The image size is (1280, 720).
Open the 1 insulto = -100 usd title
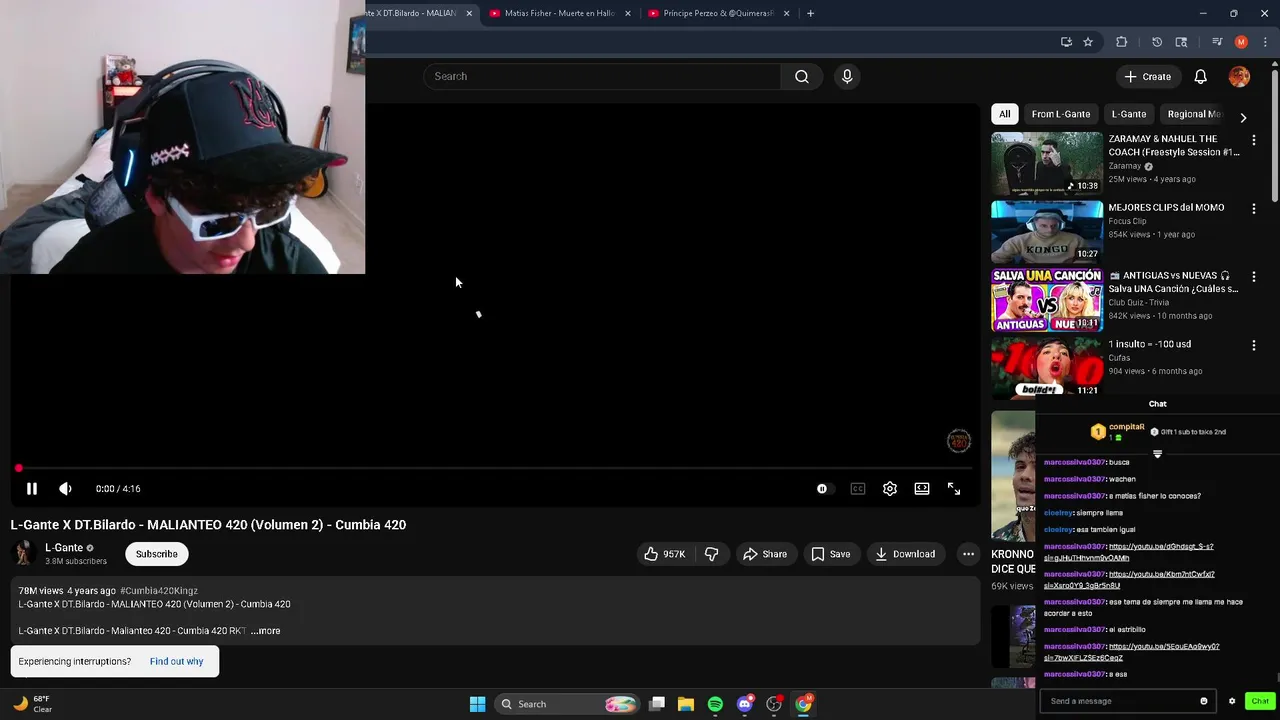pyautogui.click(x=1149, y=344)
